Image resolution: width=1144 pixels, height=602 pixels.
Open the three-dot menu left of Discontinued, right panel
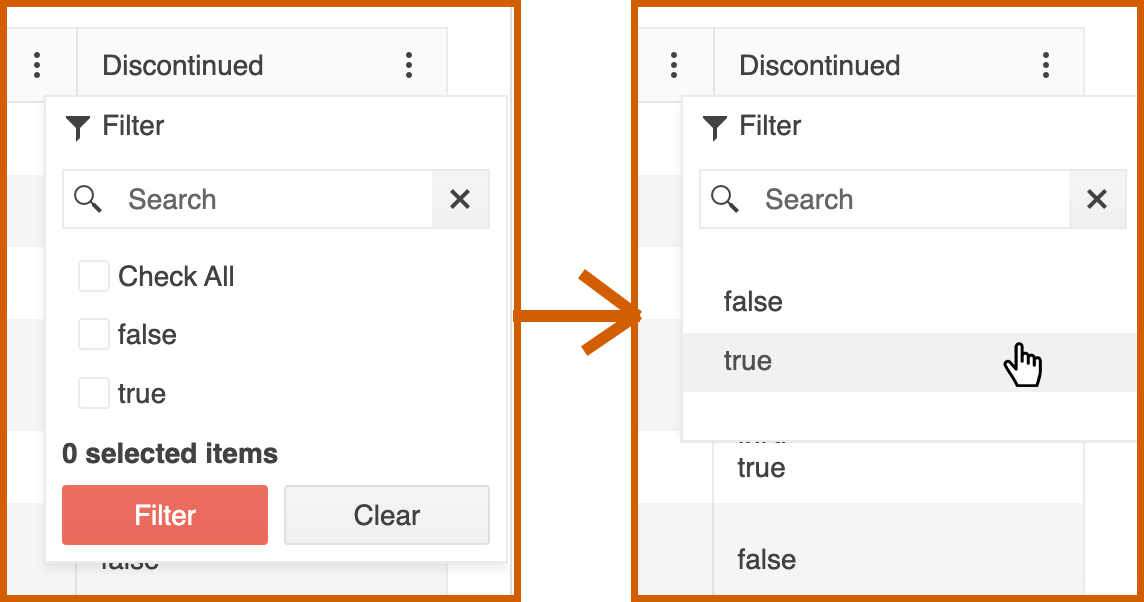(674, 66)
